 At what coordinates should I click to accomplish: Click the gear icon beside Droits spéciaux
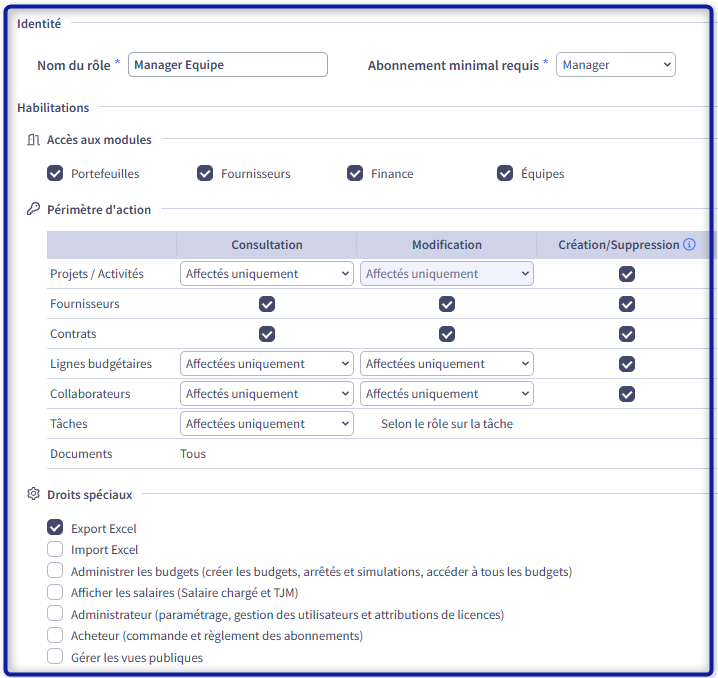(x=33, y=494)
